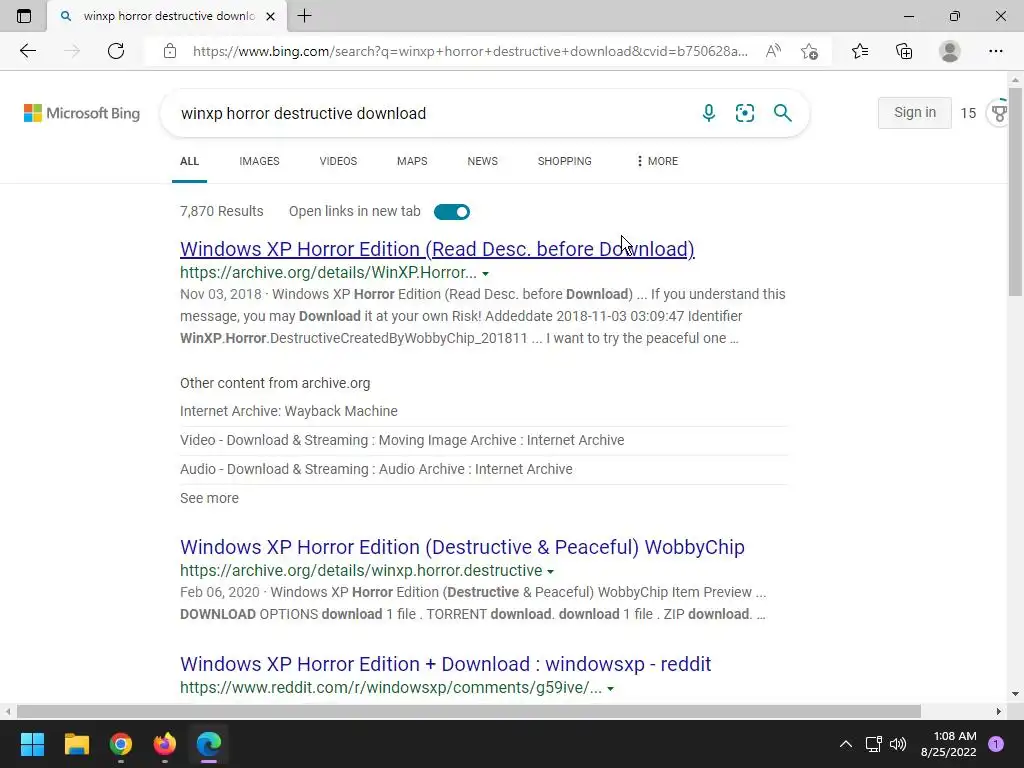The height and width of the screenshot is (768, 1024).
Task: View site information lock icon
Action: (170, 51)
